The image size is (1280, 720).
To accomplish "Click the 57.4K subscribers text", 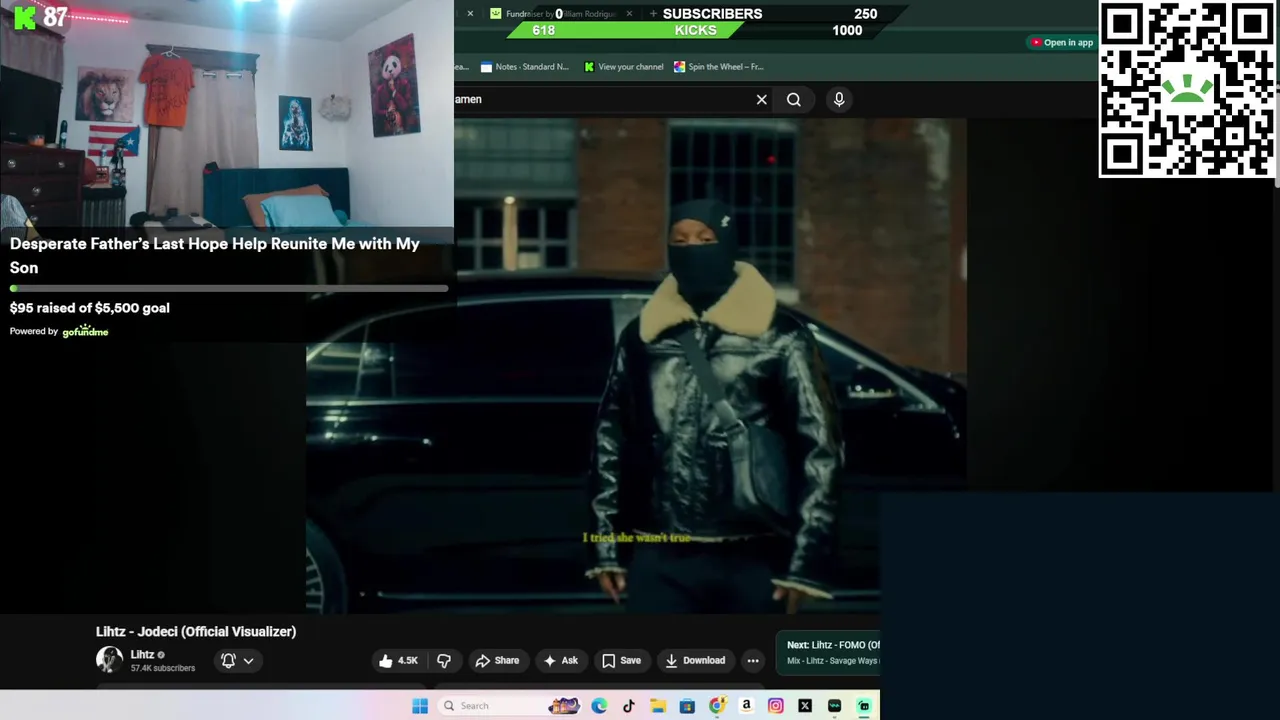I will (x=163, y=668).
